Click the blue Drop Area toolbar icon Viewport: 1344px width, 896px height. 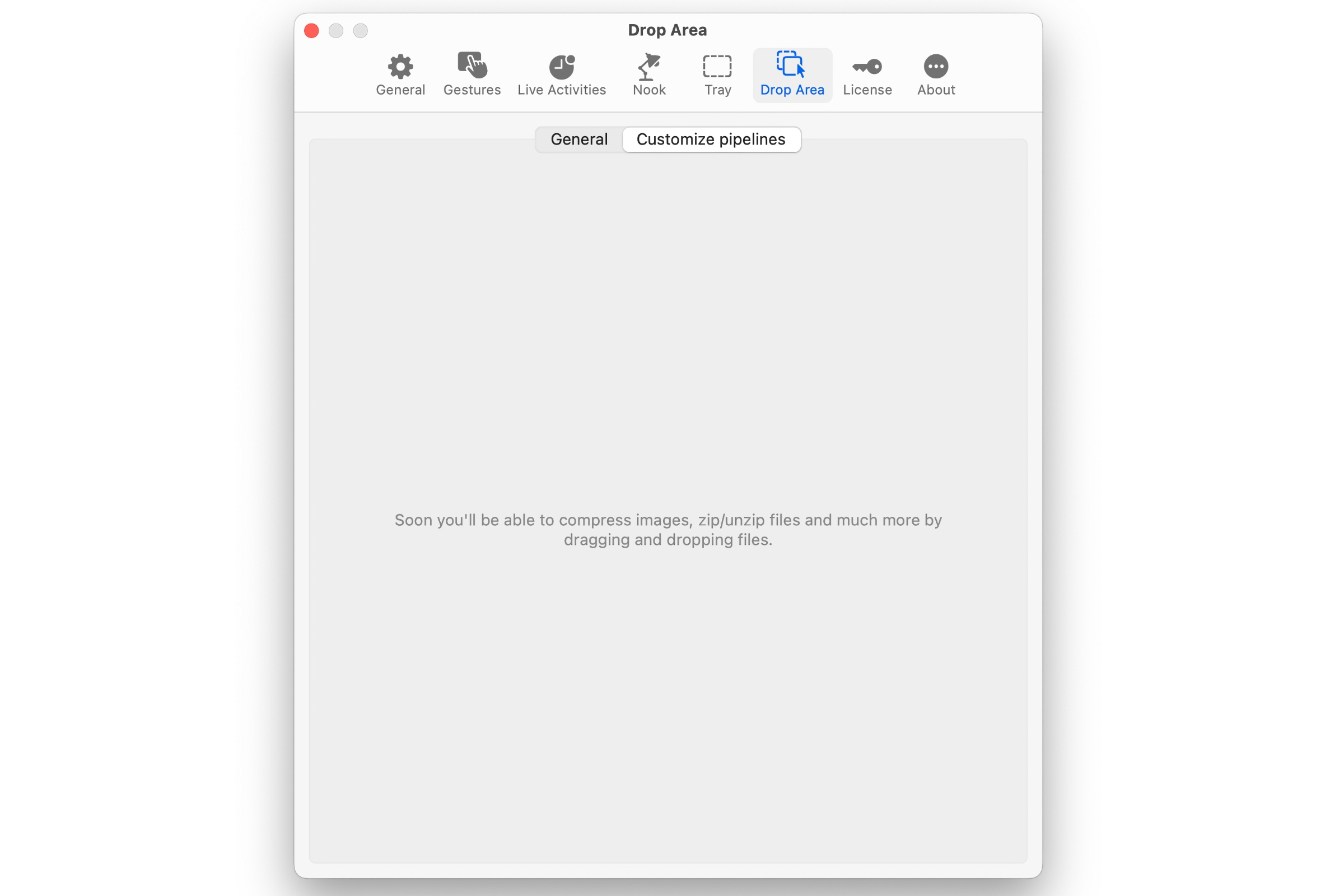[791, 64]
